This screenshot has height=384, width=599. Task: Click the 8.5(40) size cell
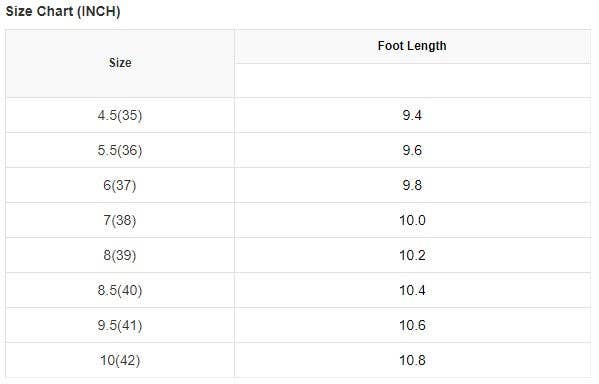(x=120, y=290)
